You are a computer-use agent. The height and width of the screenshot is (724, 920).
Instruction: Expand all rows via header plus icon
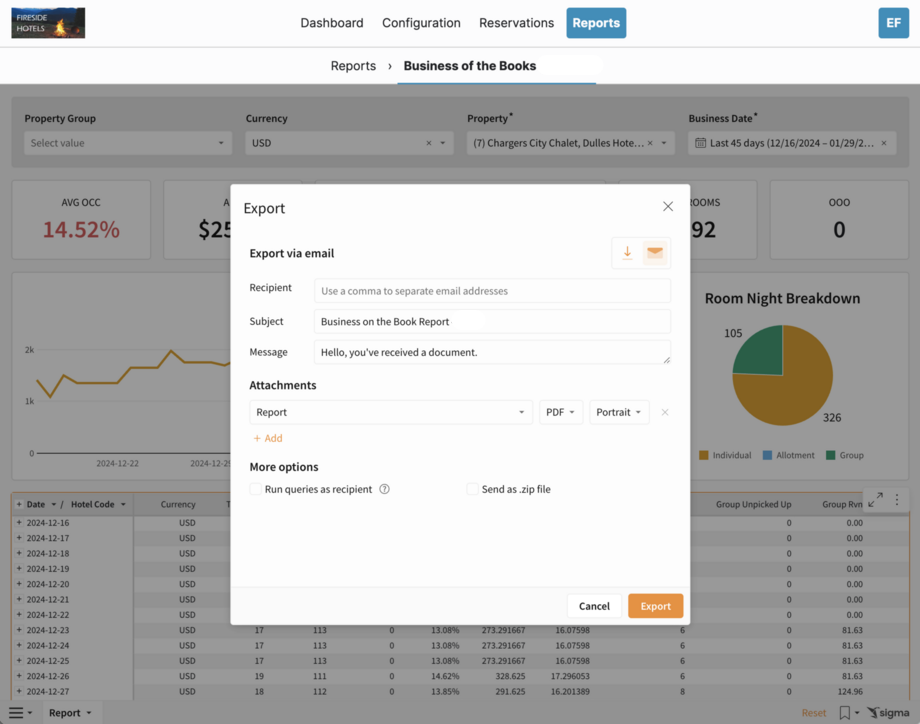(x=19, y=505)
